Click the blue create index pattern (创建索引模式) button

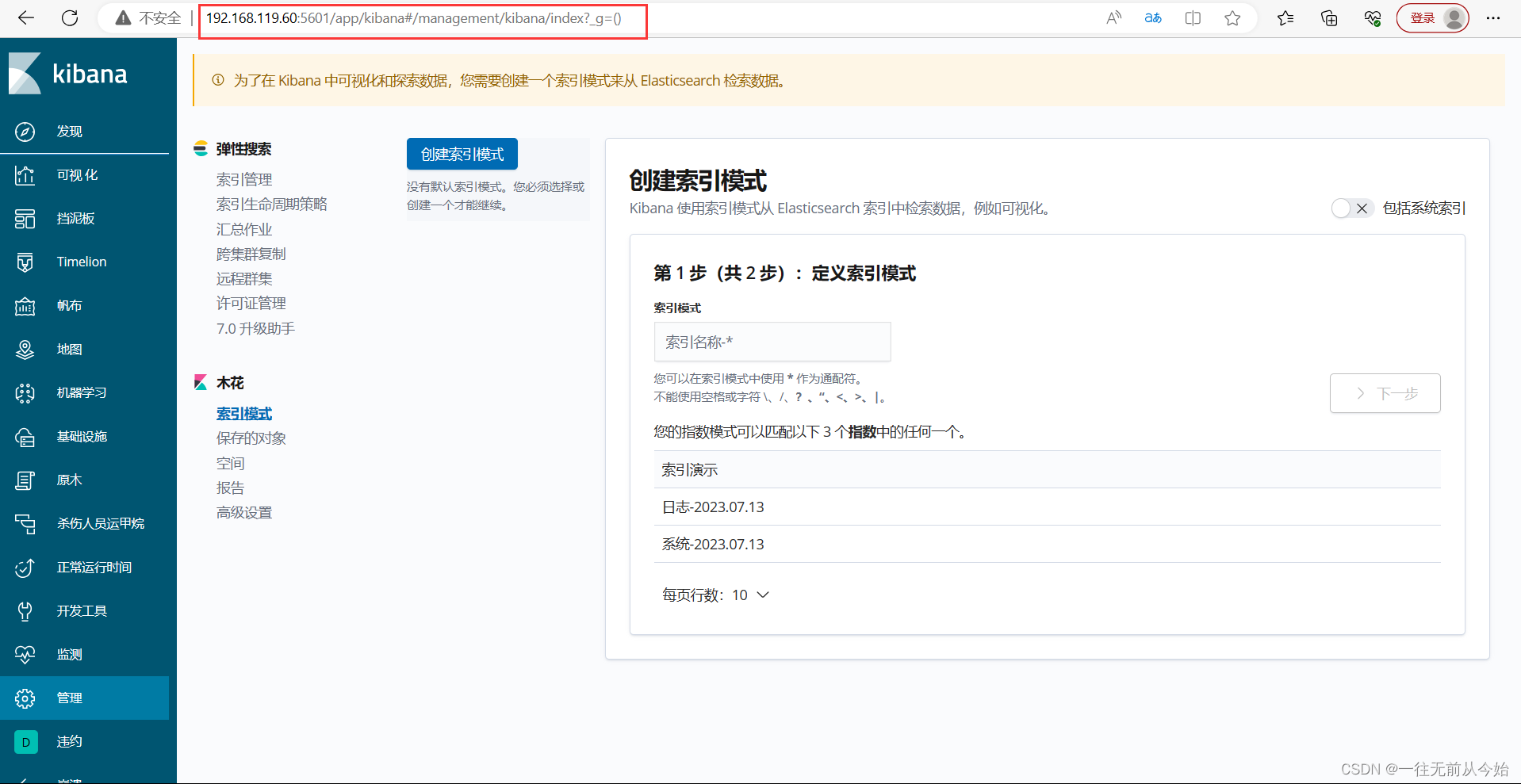coord(462,154)
